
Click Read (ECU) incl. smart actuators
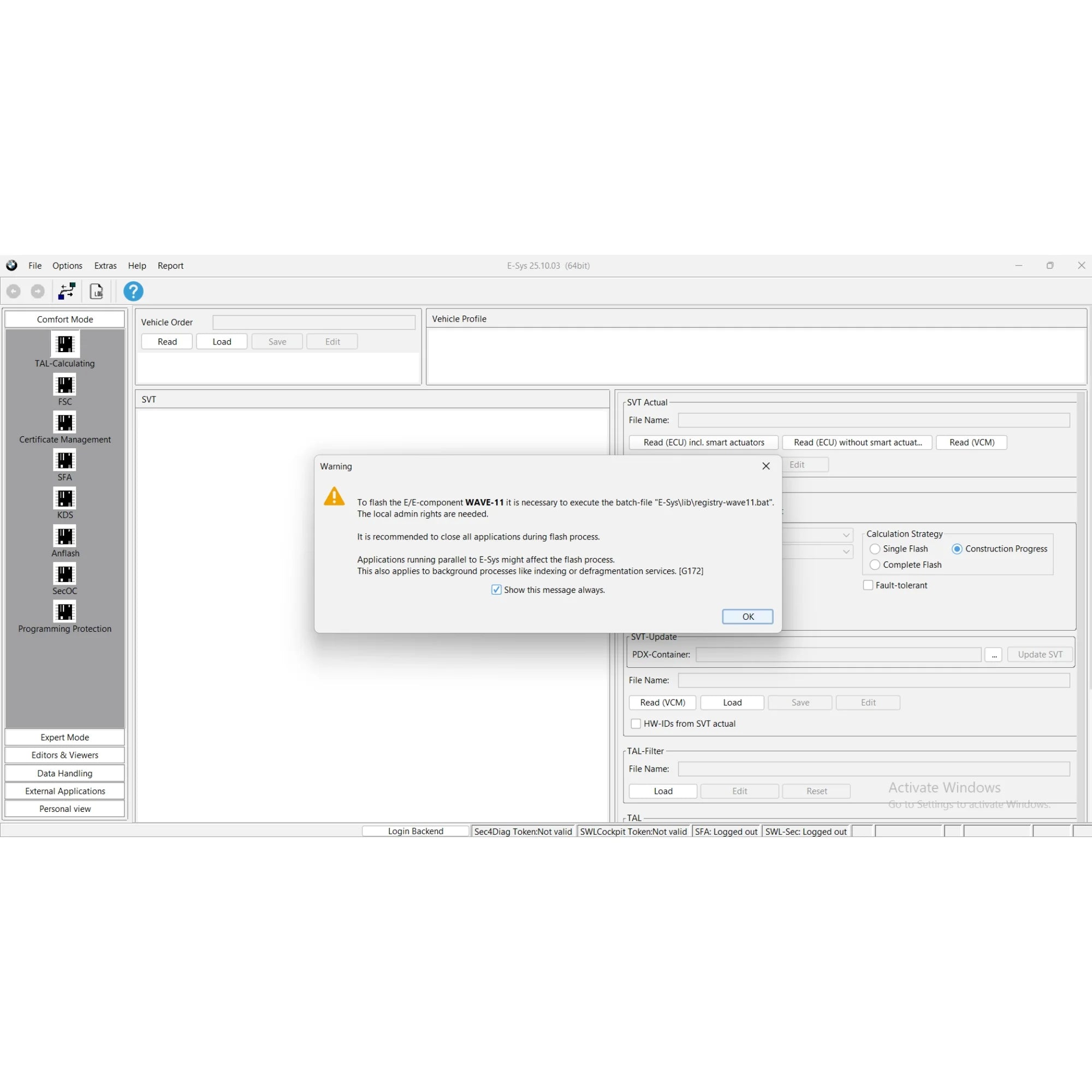tap(704, 443)
